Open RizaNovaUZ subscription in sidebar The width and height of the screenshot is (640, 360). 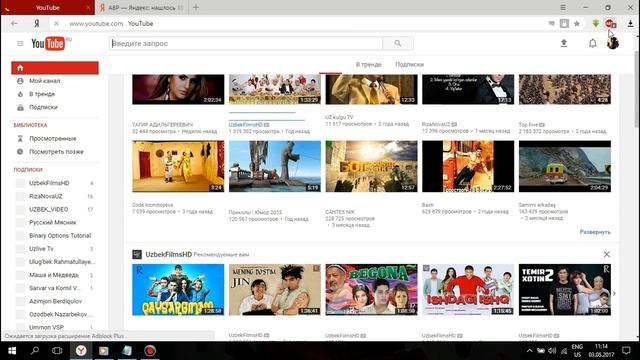[46, 196]
